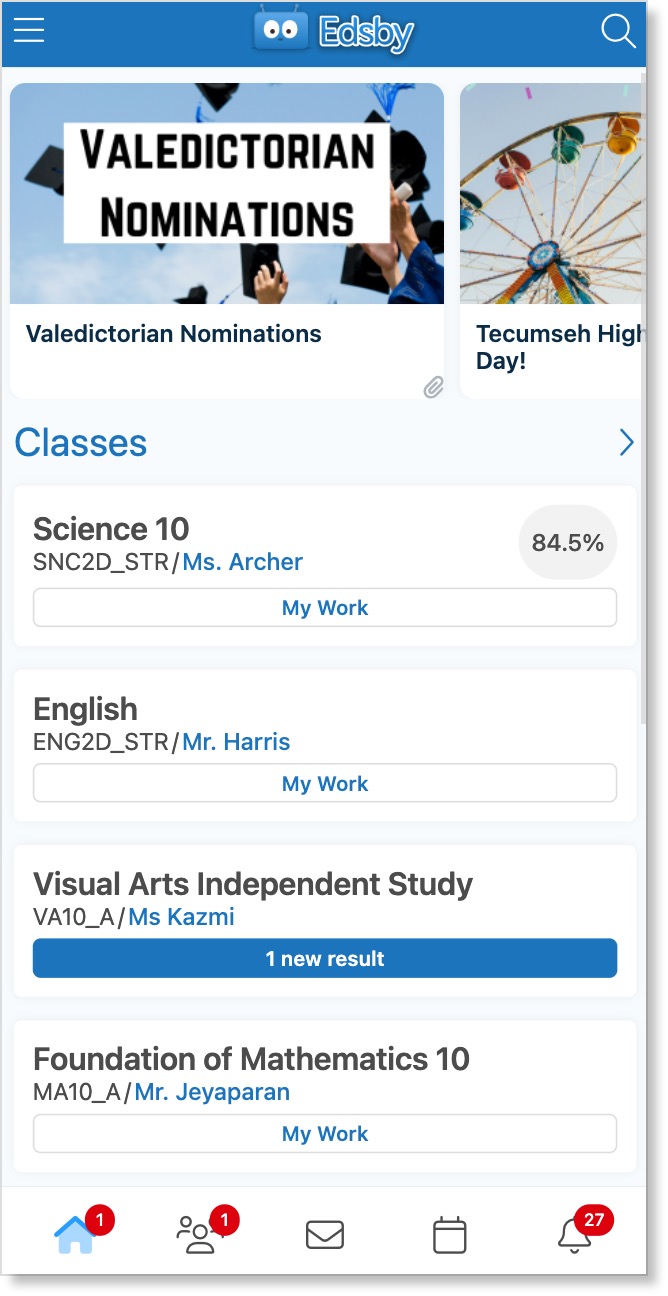This screenshot has height=1296, width=668.
Task: Click the paperclip attachment icon
Action: [x=433, y=387]
